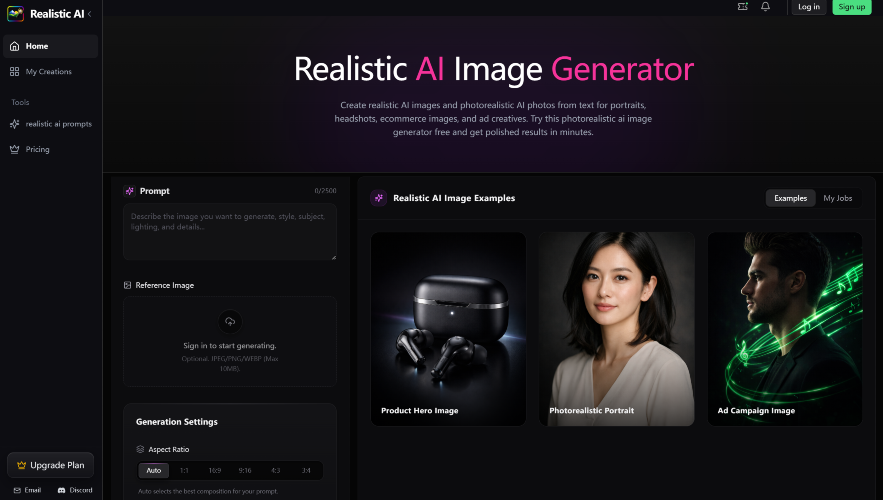Select the 16:9 aspect ratio

click(215, 470)
